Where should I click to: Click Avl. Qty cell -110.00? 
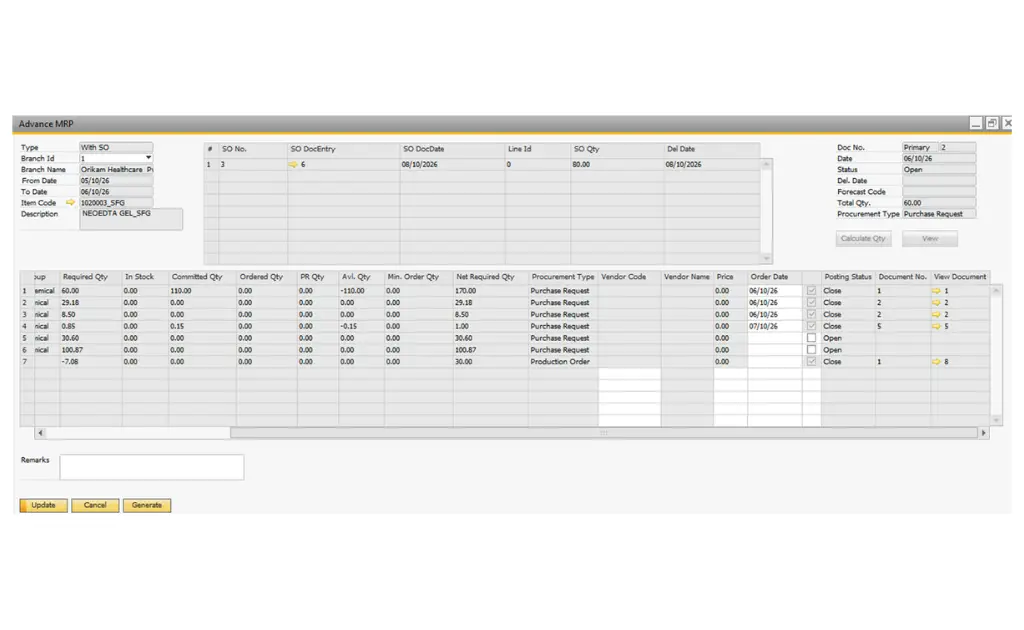coord(361,291)
